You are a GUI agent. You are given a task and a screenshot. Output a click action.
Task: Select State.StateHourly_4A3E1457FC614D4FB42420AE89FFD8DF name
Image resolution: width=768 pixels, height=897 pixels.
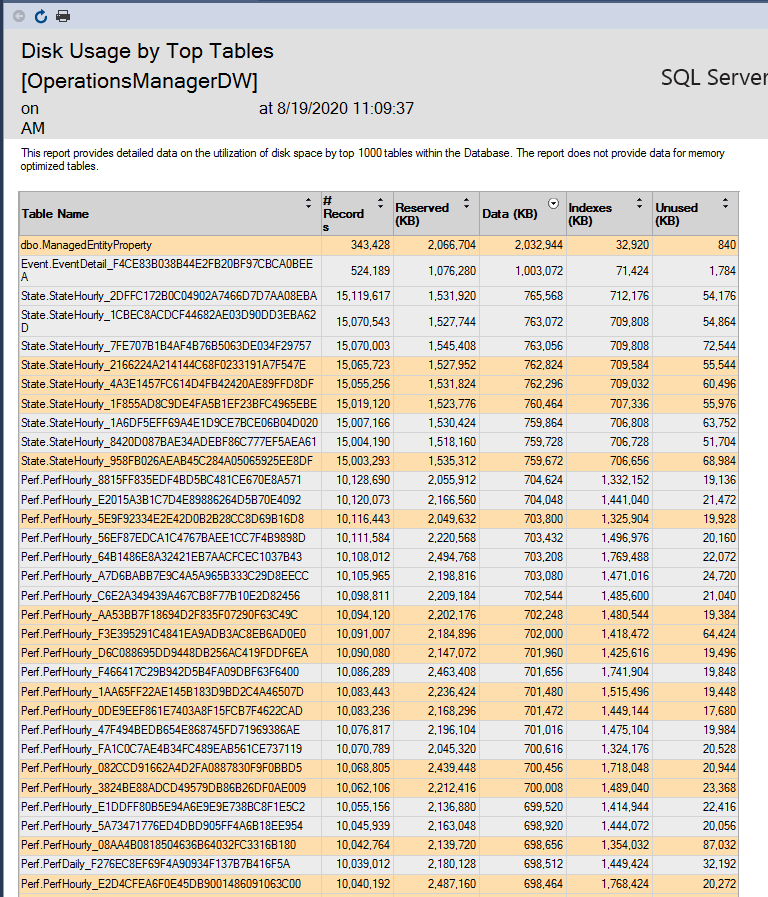[x=168, y=384]
